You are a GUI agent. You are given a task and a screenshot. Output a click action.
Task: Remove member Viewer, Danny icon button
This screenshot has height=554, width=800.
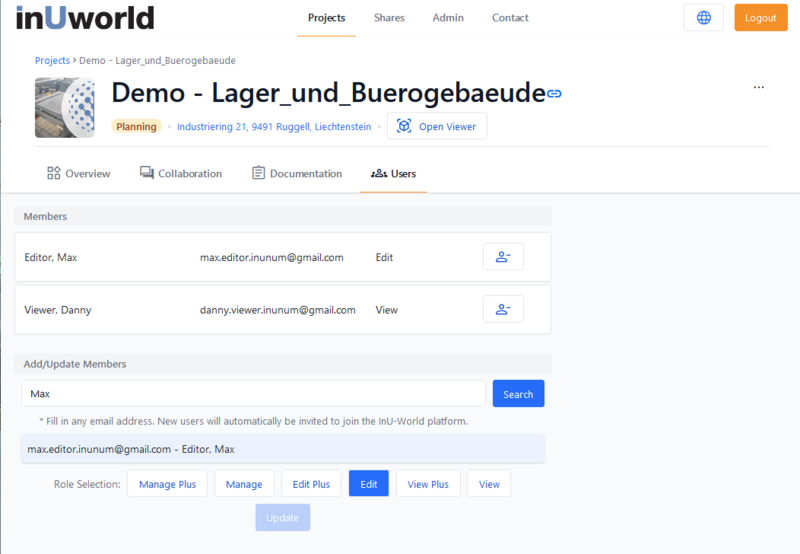pyautogui.click(x=503, y=310)
